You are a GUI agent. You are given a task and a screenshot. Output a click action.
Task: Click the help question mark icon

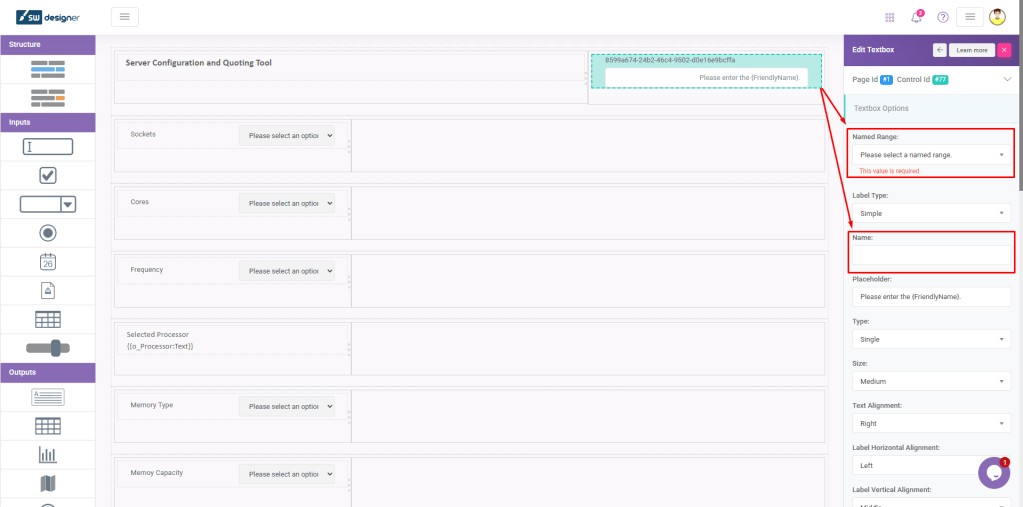coord(942,17)
